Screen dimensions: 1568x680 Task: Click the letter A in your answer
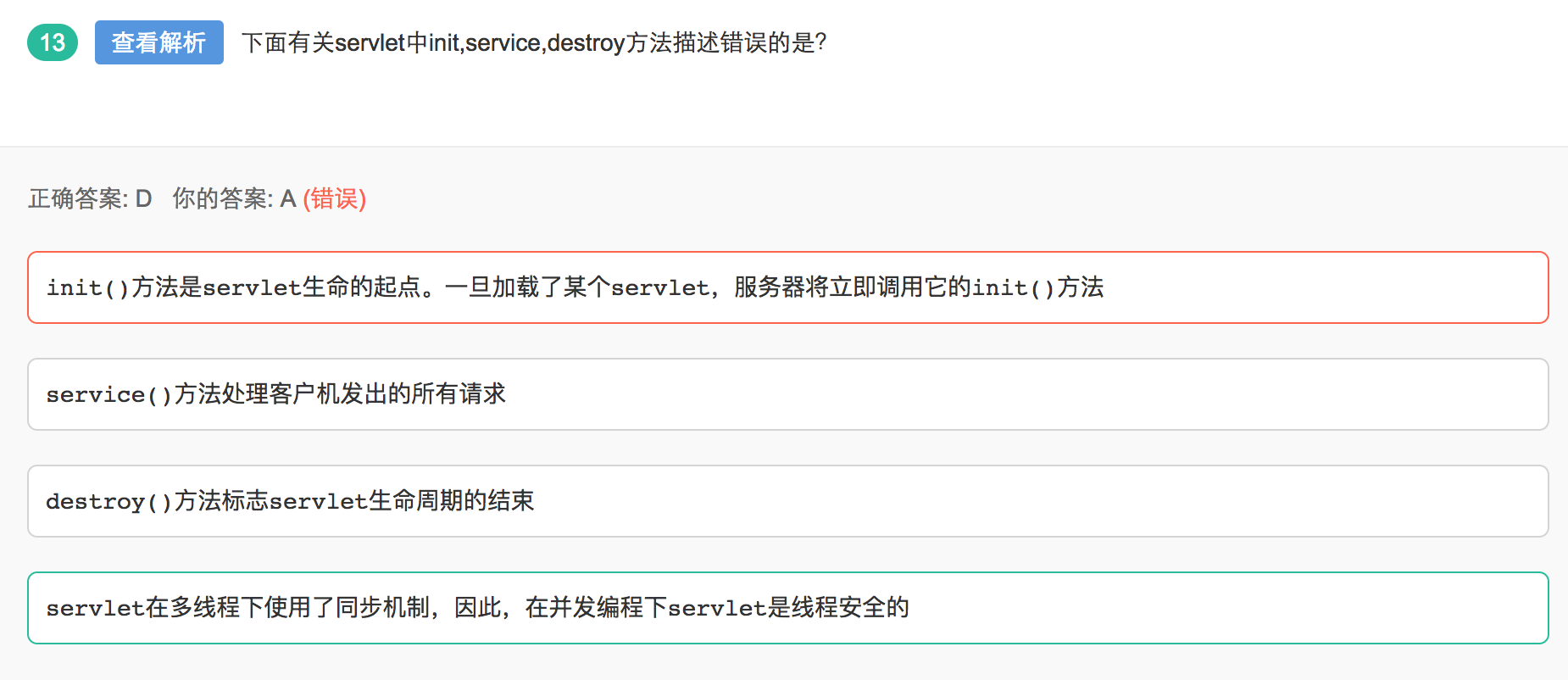point(288,198)
